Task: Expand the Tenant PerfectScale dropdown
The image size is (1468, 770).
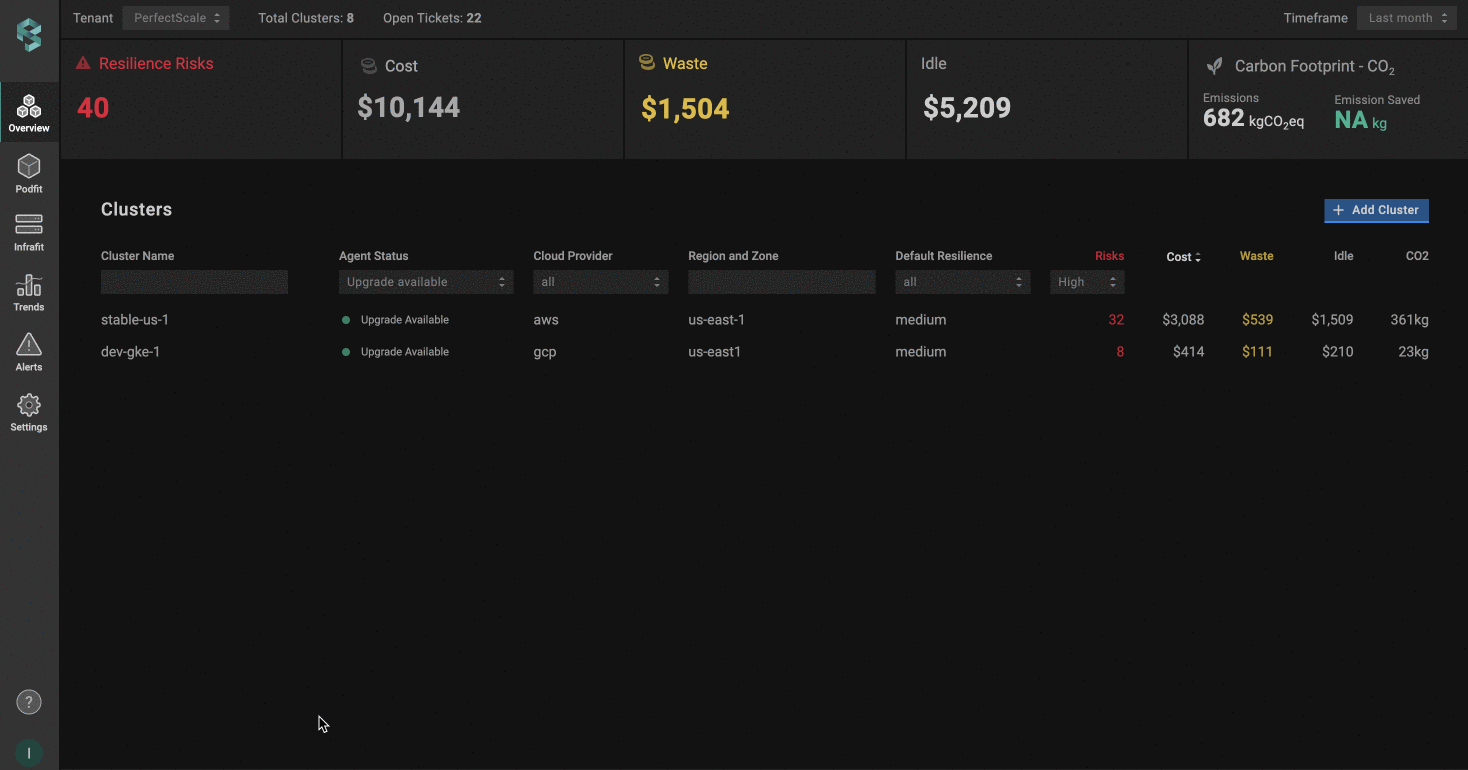Action: coord(176,18)
